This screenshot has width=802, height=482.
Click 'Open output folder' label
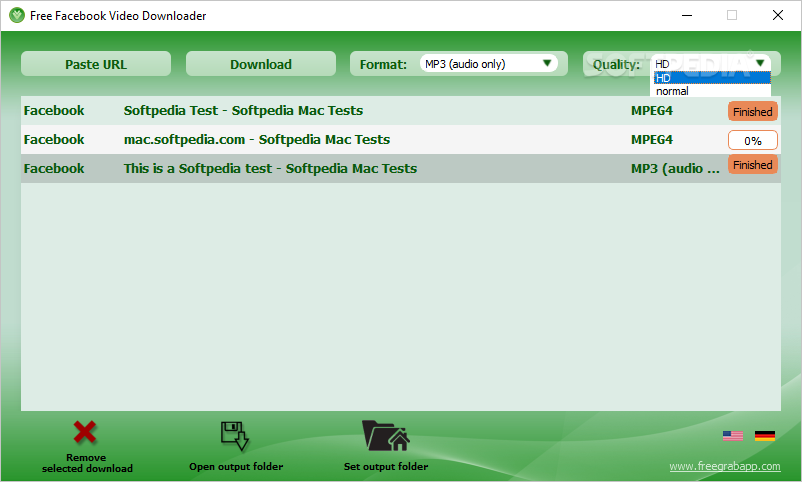[236, 467]
